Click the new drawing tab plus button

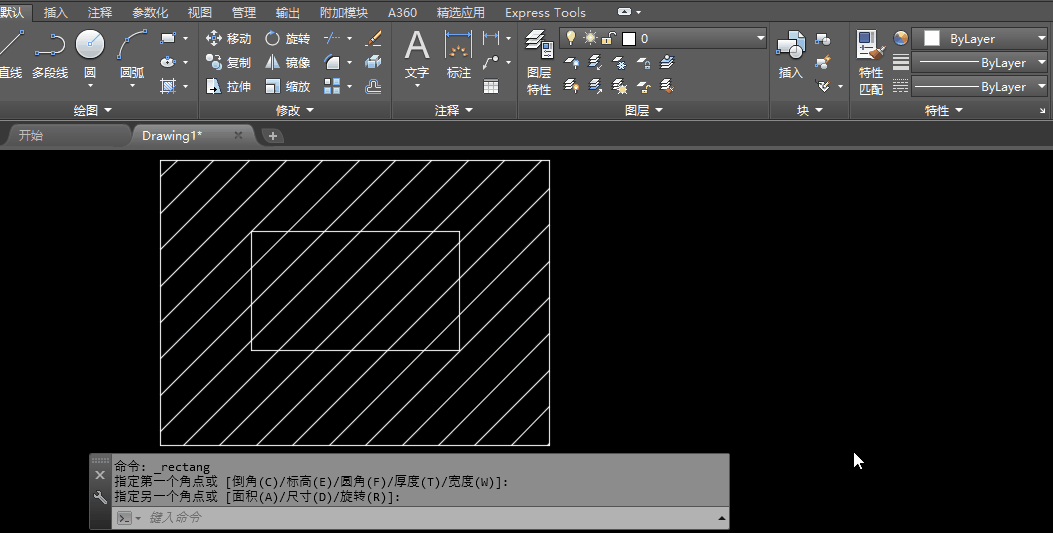click(x=272, y=136)
